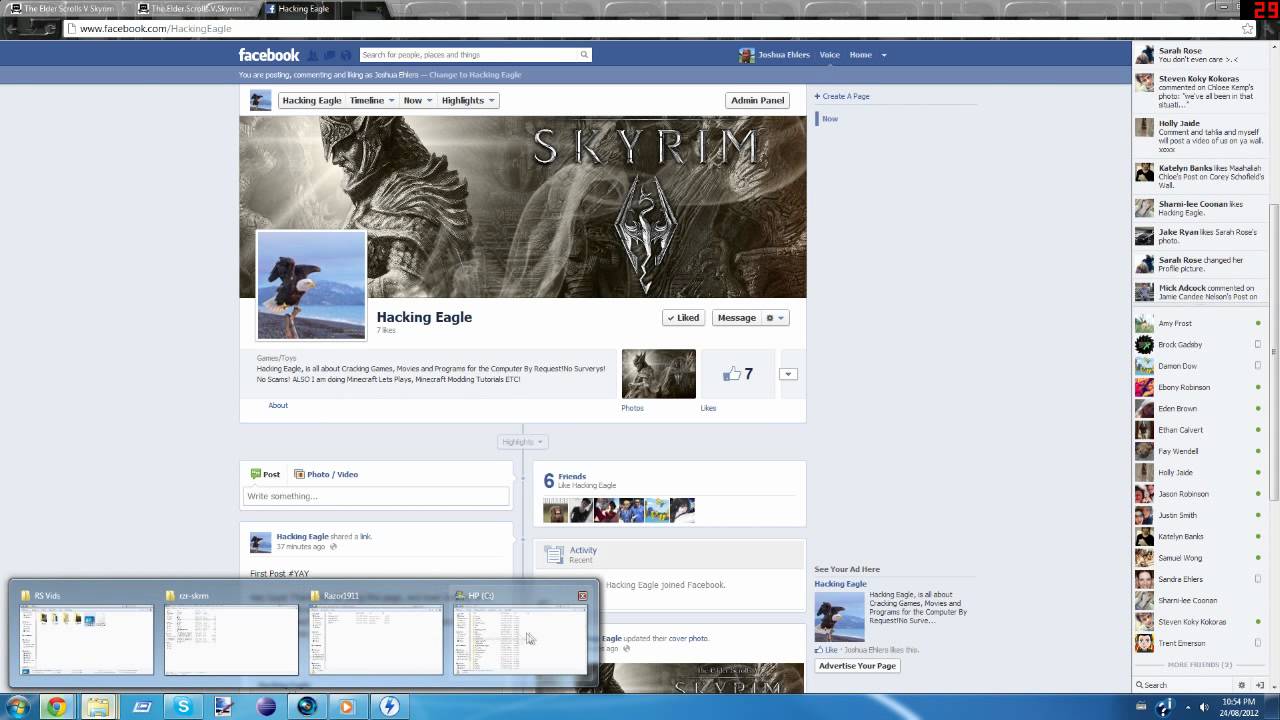The image size is (1280, 720).
Task: Open the messages icon in Facebook header
Action: [x=330, y=55]
